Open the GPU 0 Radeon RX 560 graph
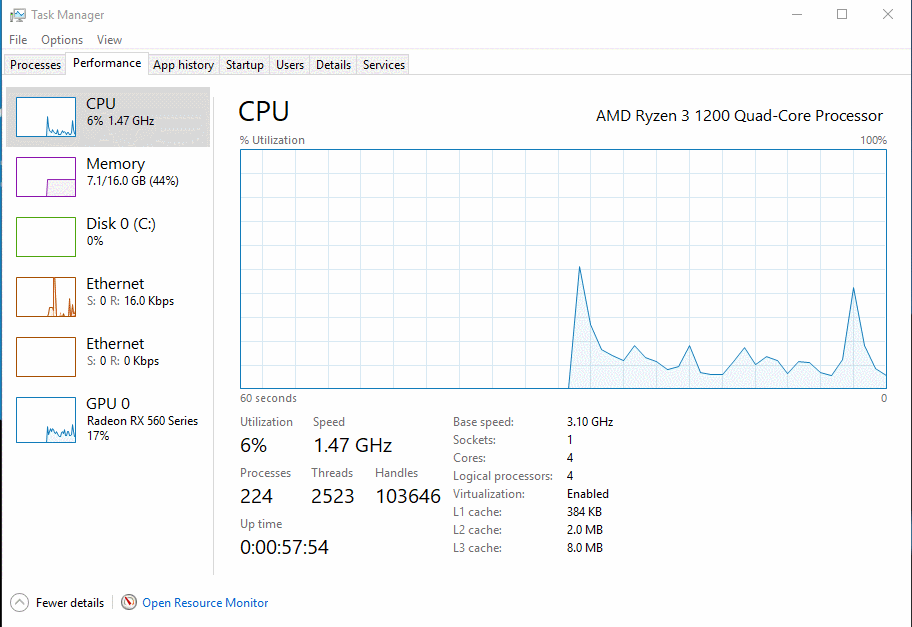 coord(46,419)
